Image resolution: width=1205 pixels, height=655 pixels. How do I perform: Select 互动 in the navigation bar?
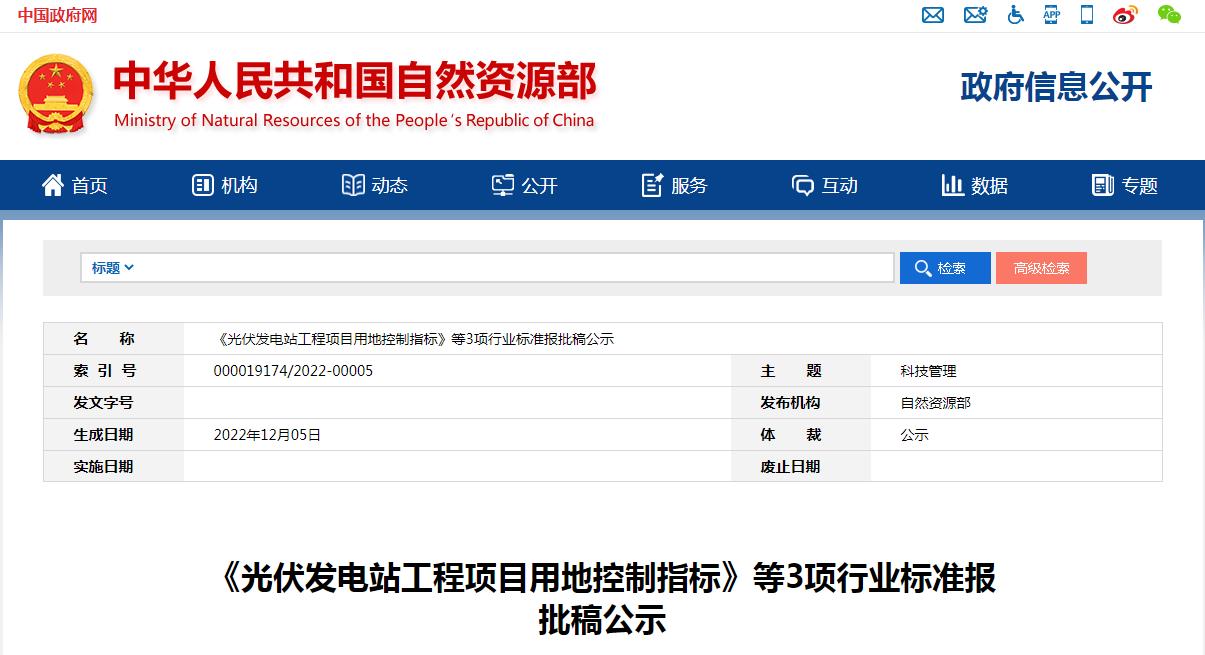[825, 185]
